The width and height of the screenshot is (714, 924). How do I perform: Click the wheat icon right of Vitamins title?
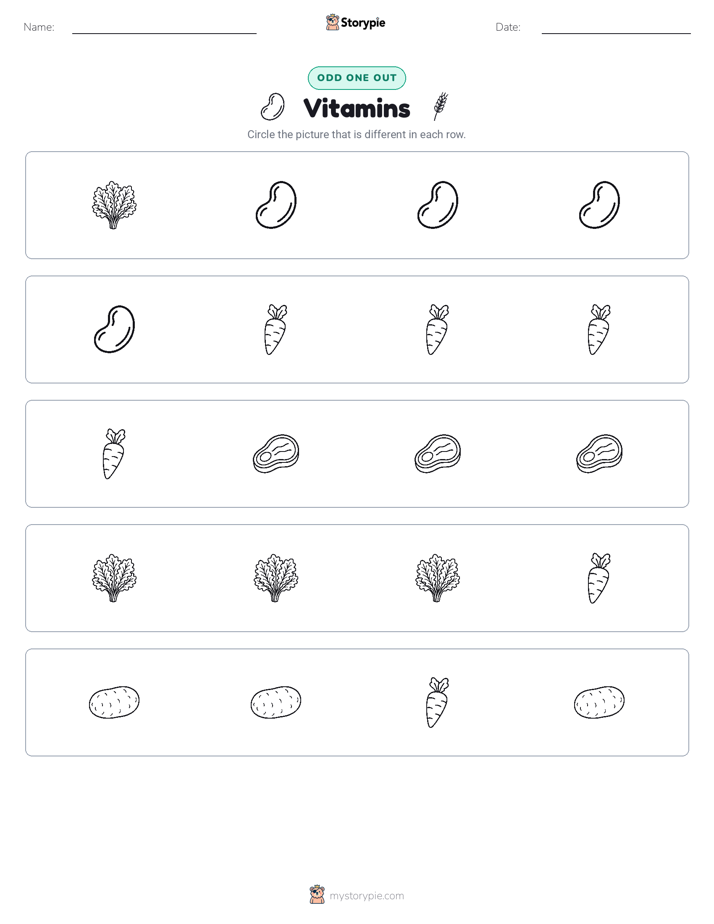tap(441, 106)
